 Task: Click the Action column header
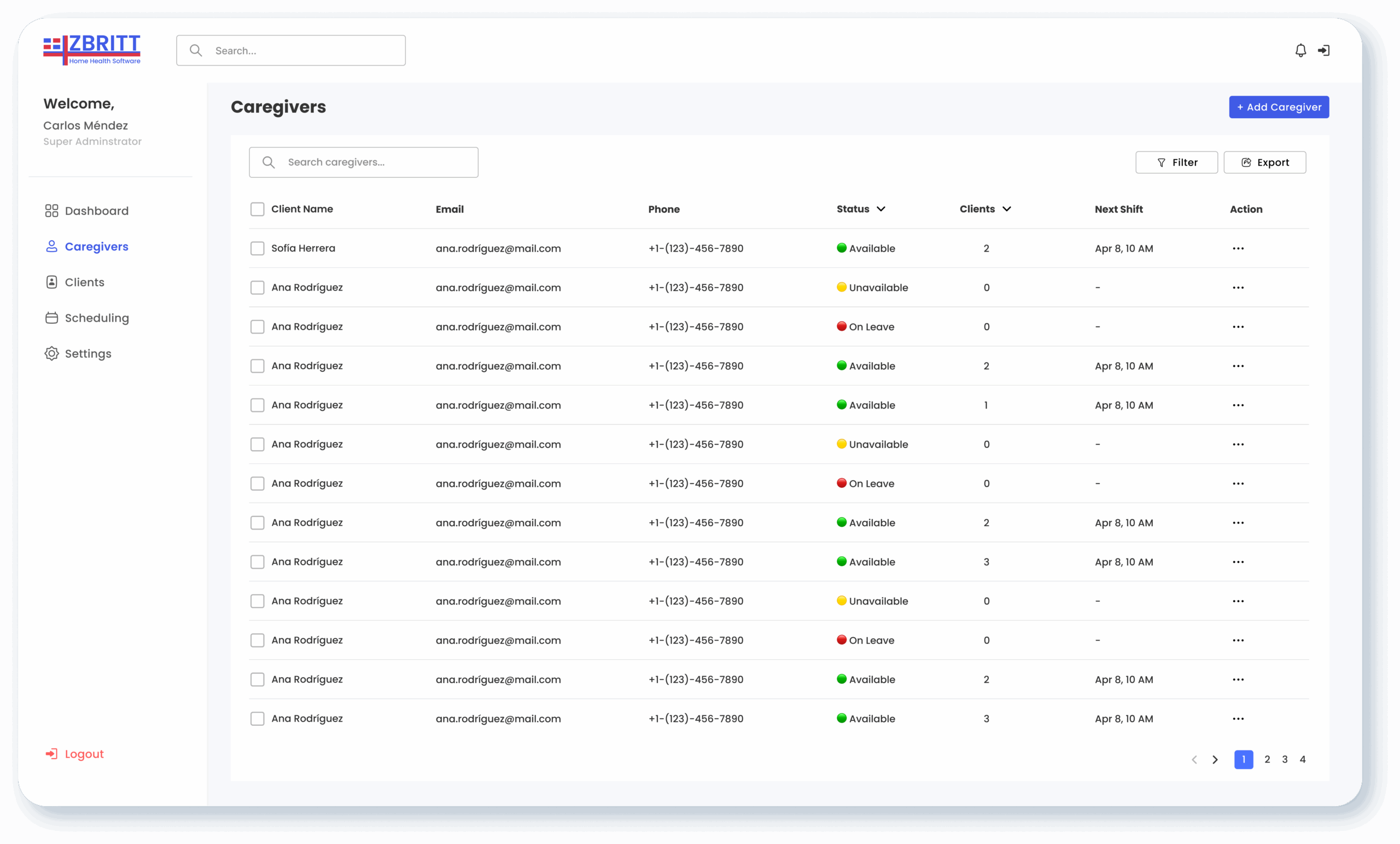click(1246, 209)
